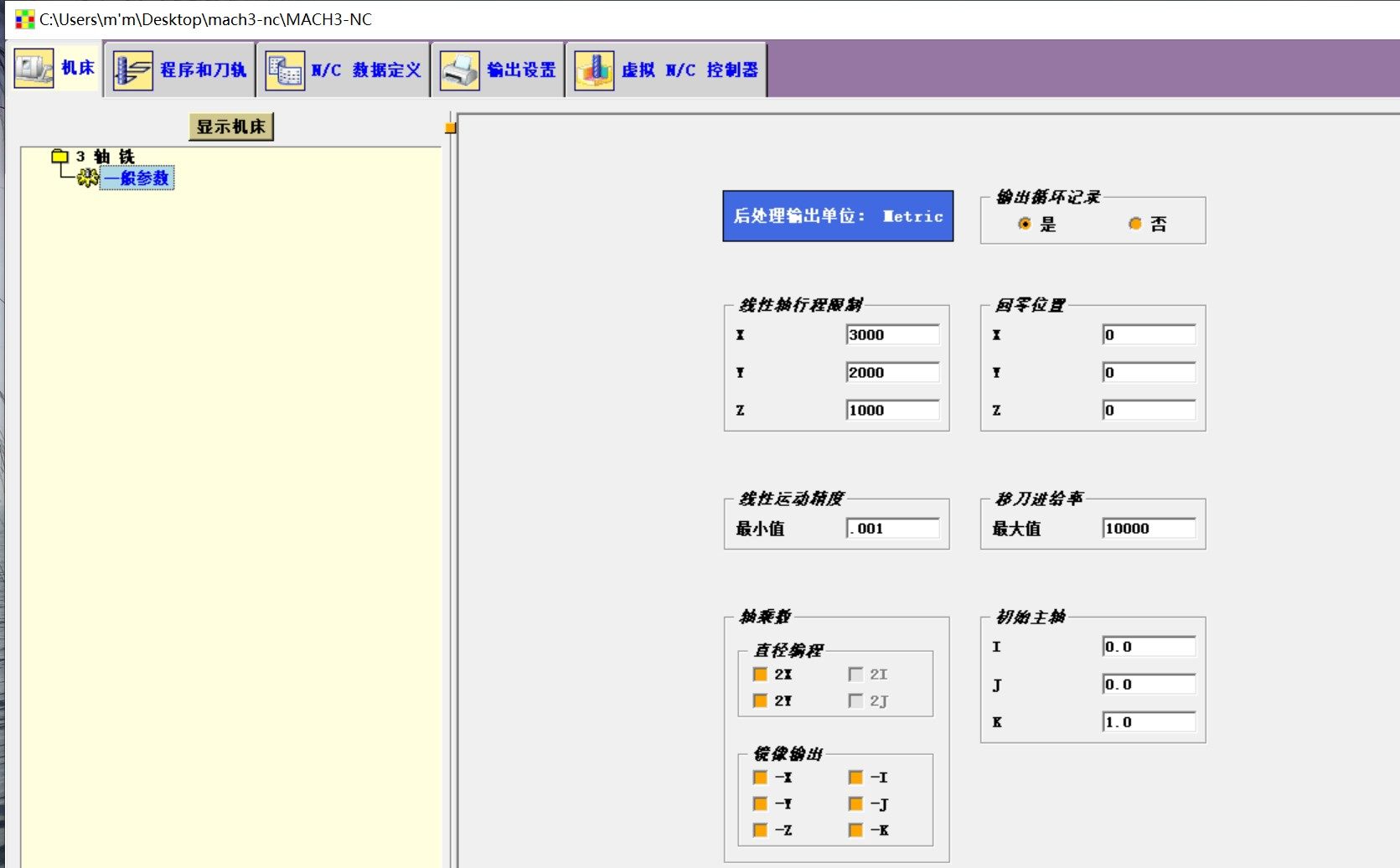Click the 3 轴铣 folder icon

[x=59, y=157]
